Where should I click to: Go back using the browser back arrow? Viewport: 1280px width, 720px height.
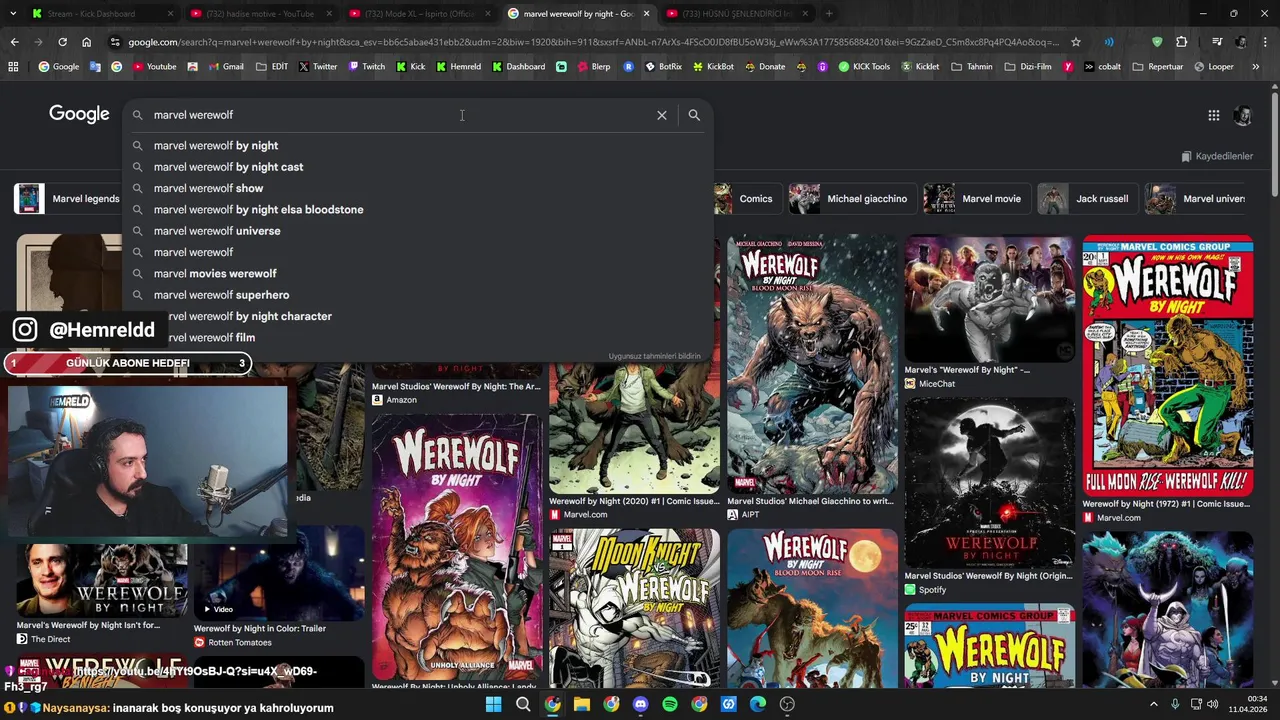click(x=14, y=42)
